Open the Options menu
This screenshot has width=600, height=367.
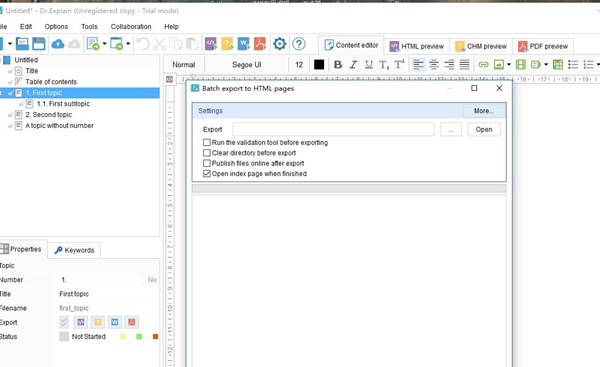56,27
